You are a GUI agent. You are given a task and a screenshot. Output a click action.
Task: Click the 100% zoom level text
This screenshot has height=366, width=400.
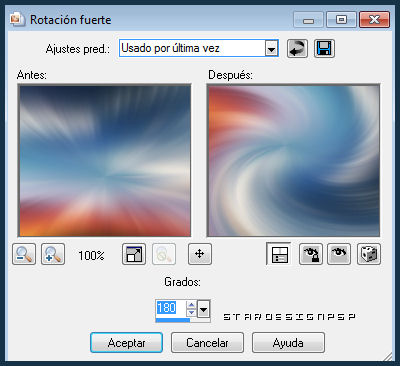click(91, 256)
